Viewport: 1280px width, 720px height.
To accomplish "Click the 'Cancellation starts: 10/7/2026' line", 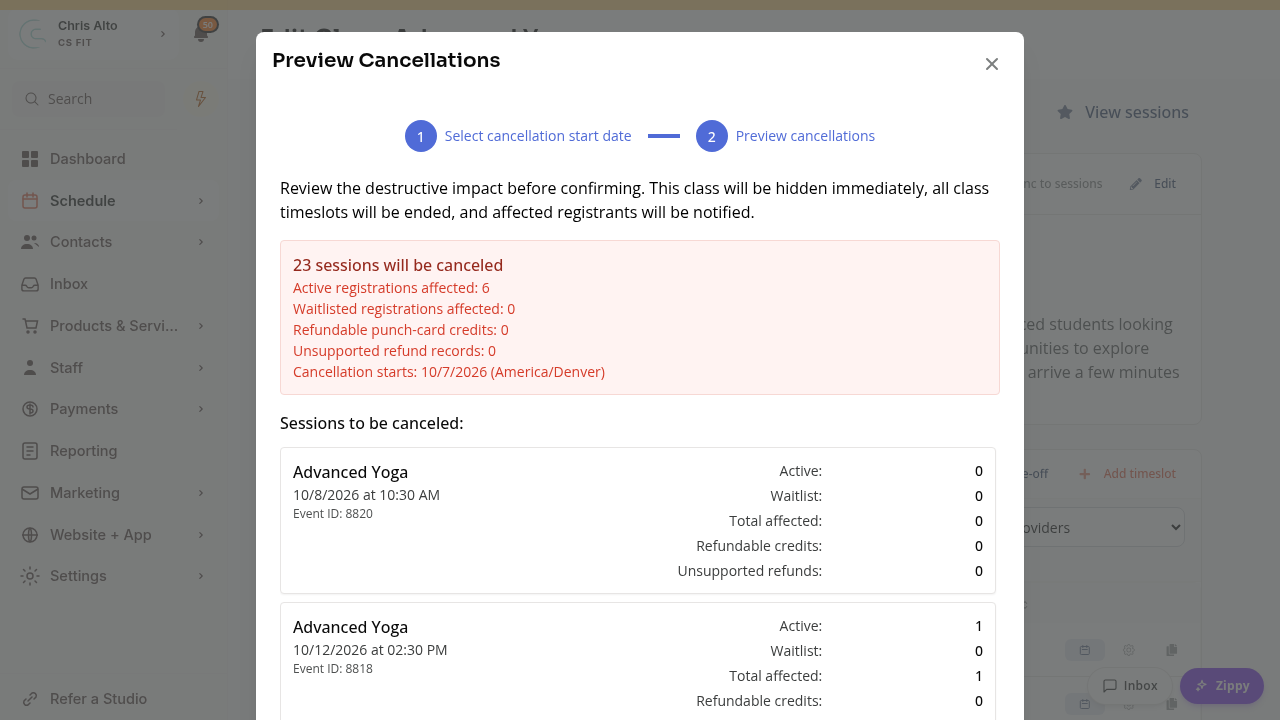I will click(449, 372).
